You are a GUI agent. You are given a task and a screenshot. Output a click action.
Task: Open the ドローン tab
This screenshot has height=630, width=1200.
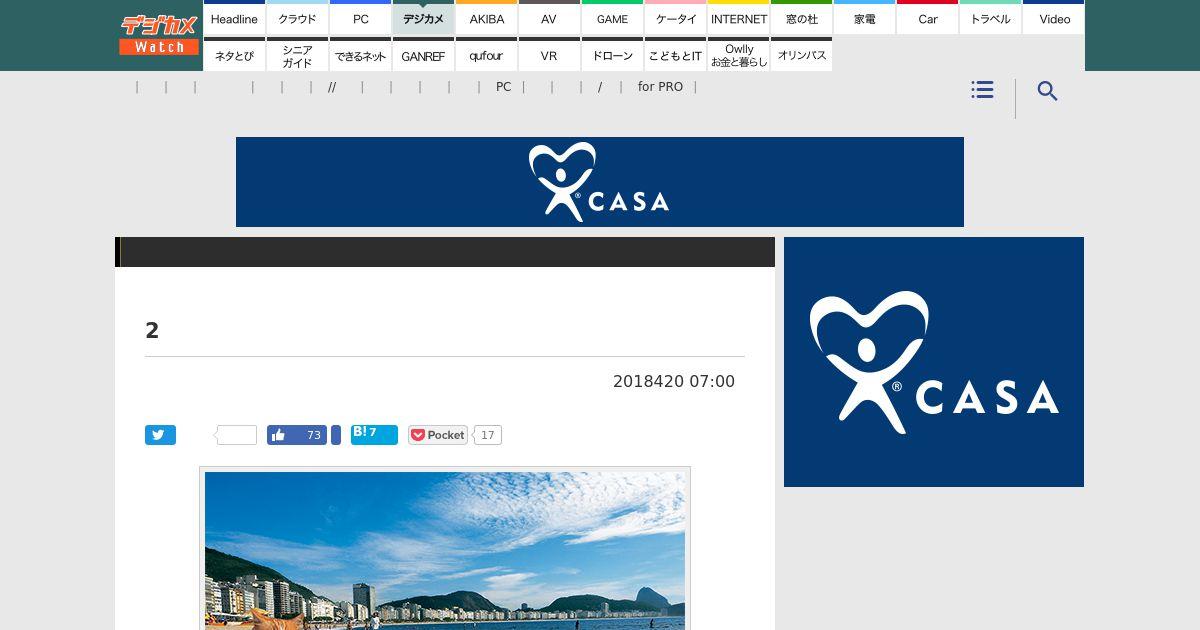coord(612,54)
